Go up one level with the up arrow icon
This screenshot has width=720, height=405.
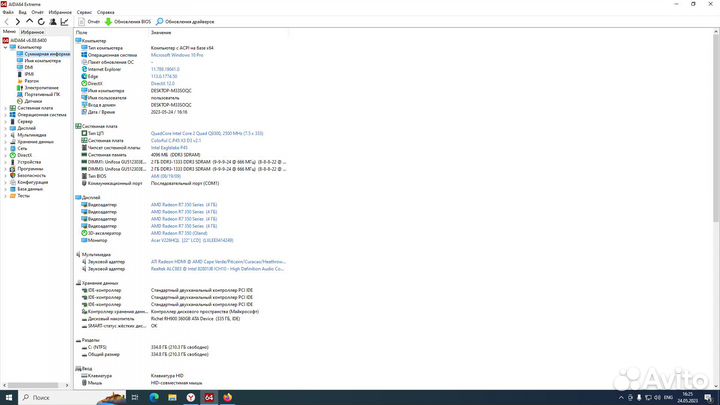29,22
